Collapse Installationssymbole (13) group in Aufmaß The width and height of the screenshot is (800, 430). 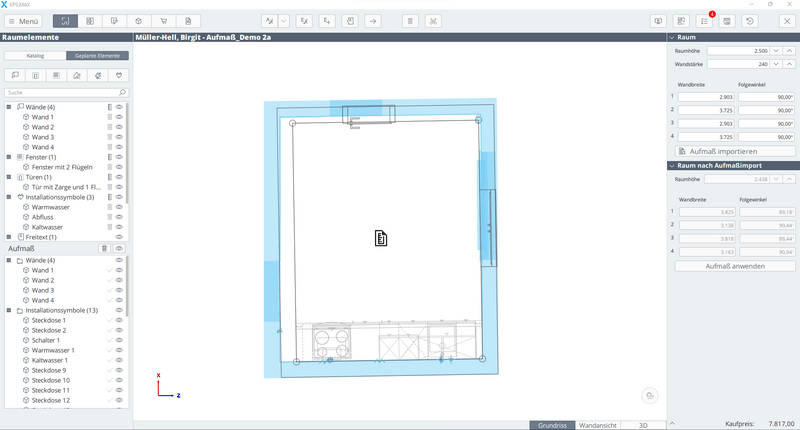click(x=8, y=311)
